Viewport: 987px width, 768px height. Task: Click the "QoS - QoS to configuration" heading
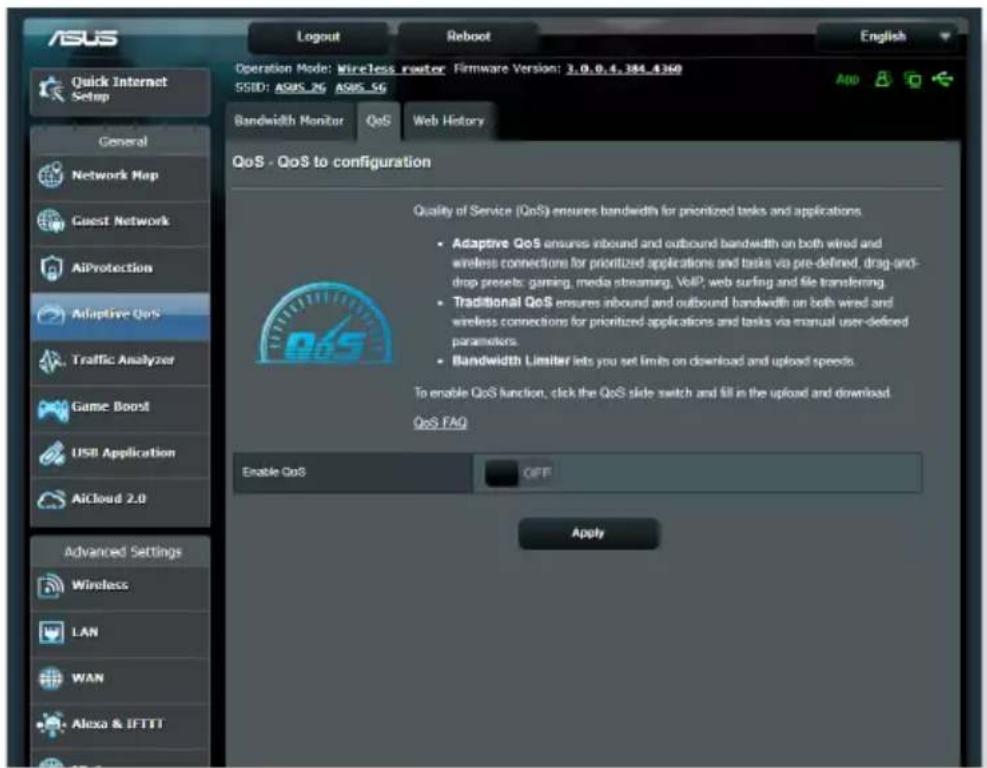[x=332, y=162]
